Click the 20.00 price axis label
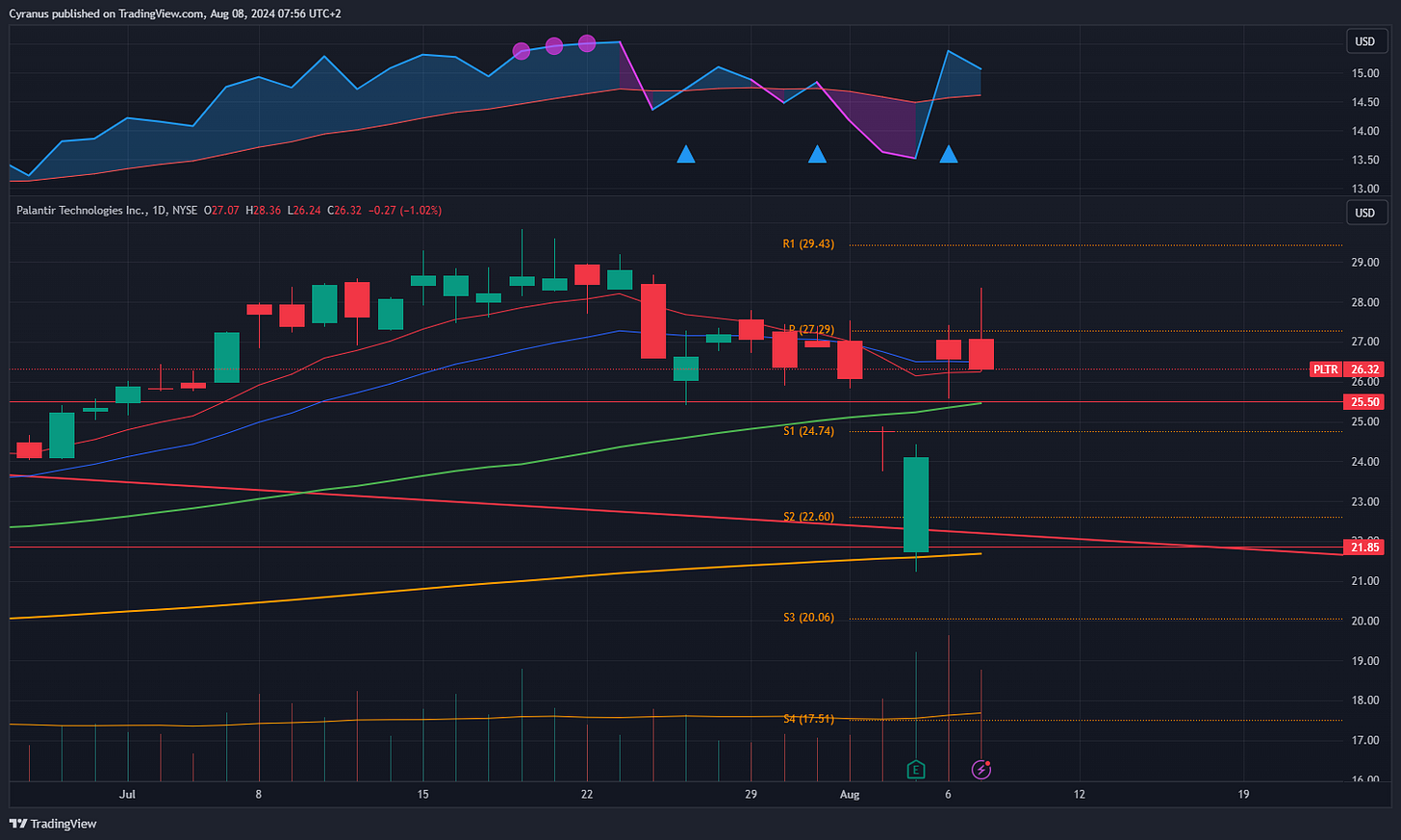Screen dimensions: 1401x840 point(1365,621)
